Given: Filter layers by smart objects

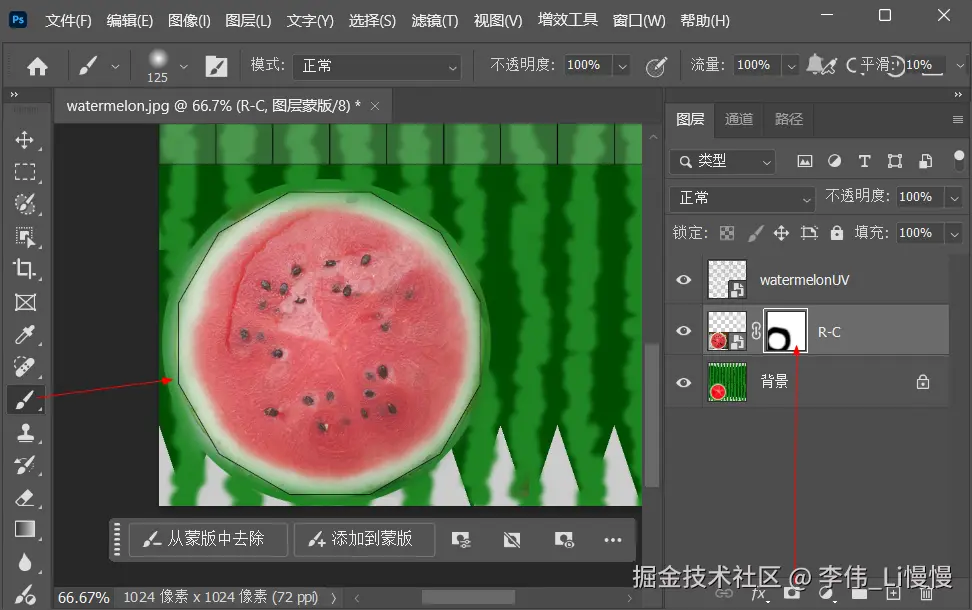Looking at the screenshot, I should 925,161.
